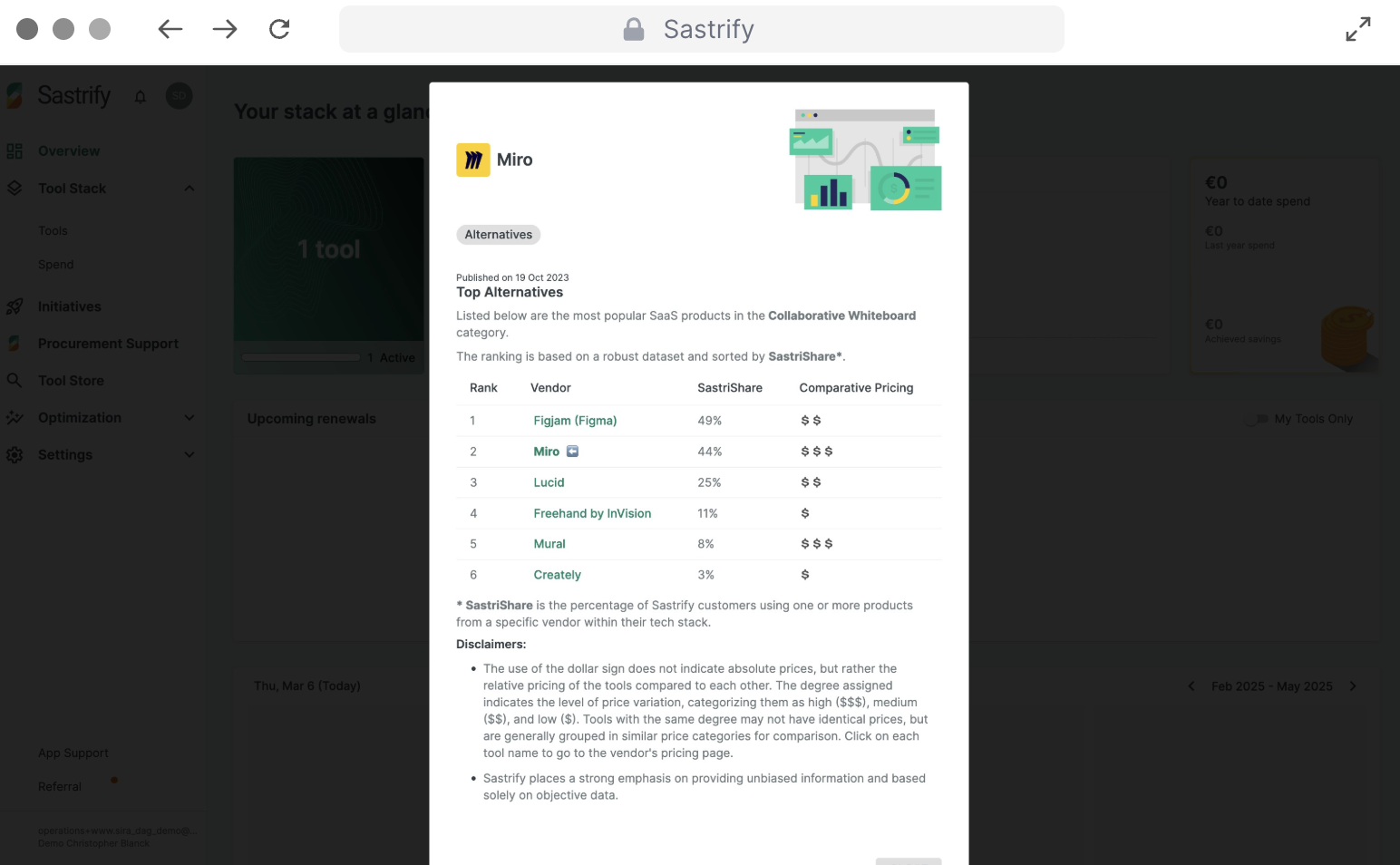This screenshot has height=865, width=1400.
Task: Click the lock icon in address bar
Action: [634, 29]
